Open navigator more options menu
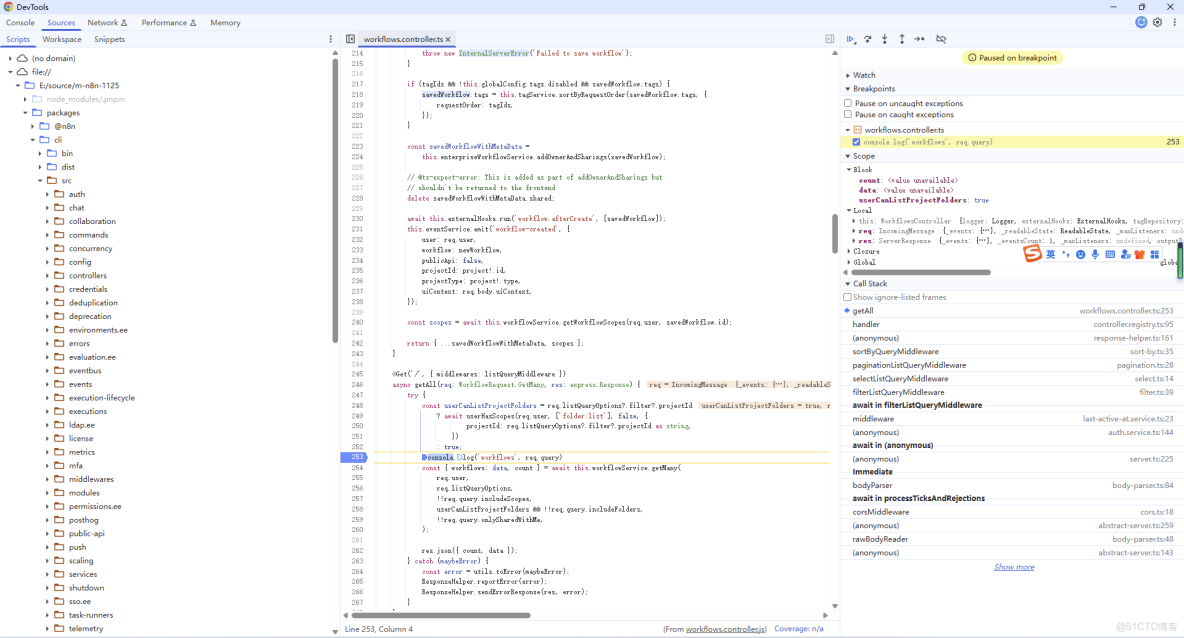 click(x=331, y=39)
